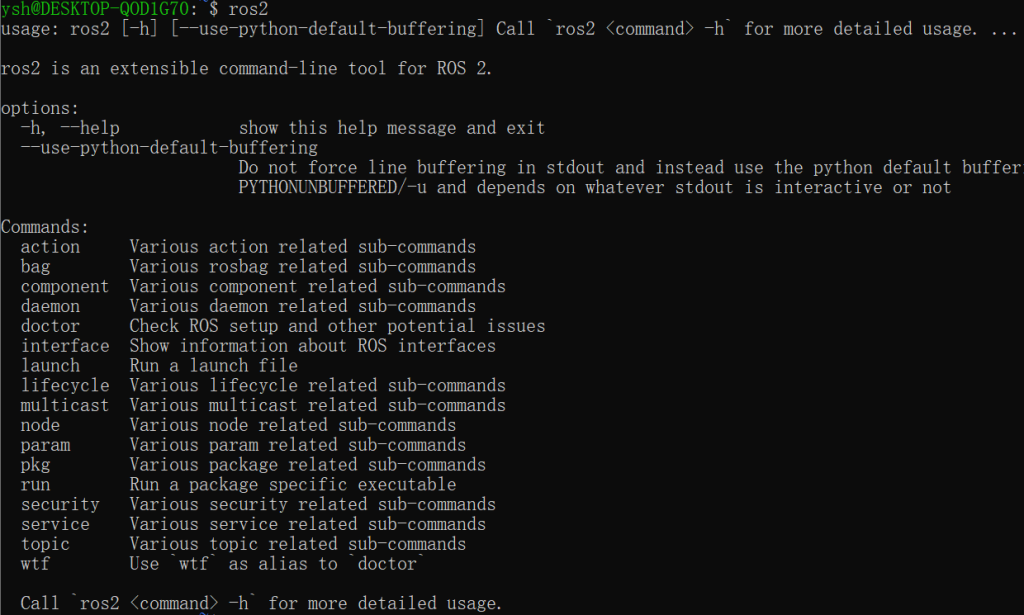Image resolution: width=1024 pixels, height=615 pixels.
Task: Click the 'topic' command entry
Action: (45, 544)
